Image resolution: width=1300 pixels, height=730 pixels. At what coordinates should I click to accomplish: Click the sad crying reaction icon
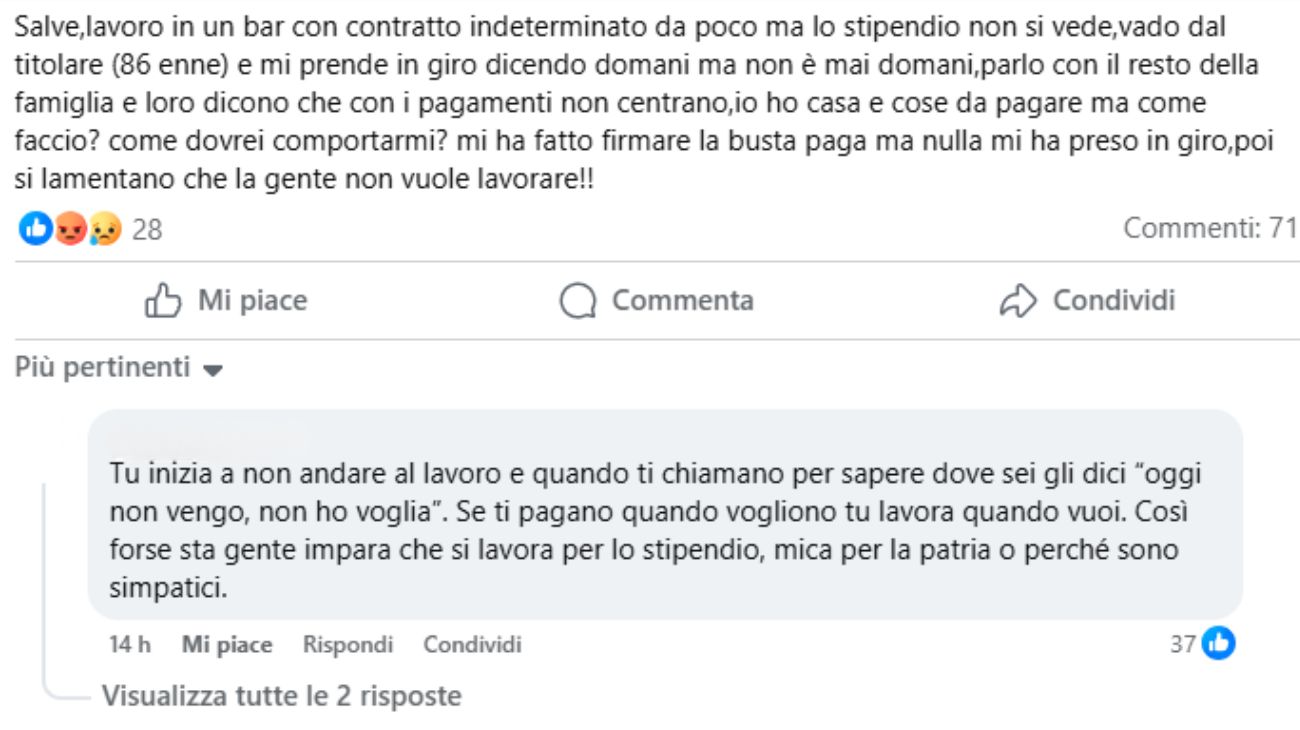[x=104, y=230]
